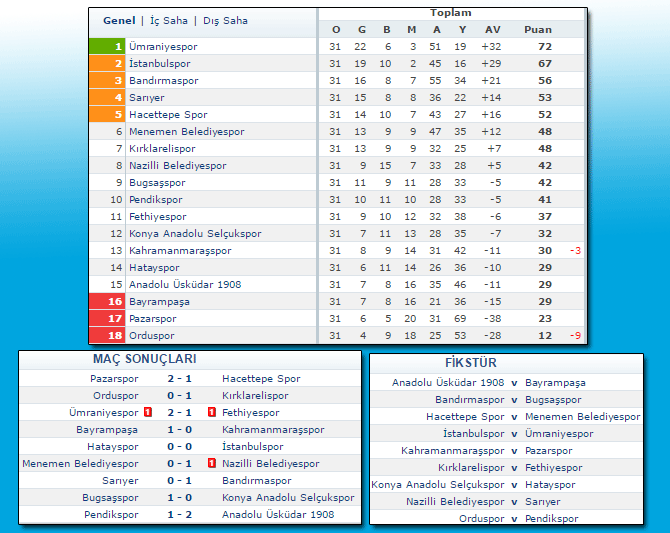Open Sarıyer in the standings table

146,98
